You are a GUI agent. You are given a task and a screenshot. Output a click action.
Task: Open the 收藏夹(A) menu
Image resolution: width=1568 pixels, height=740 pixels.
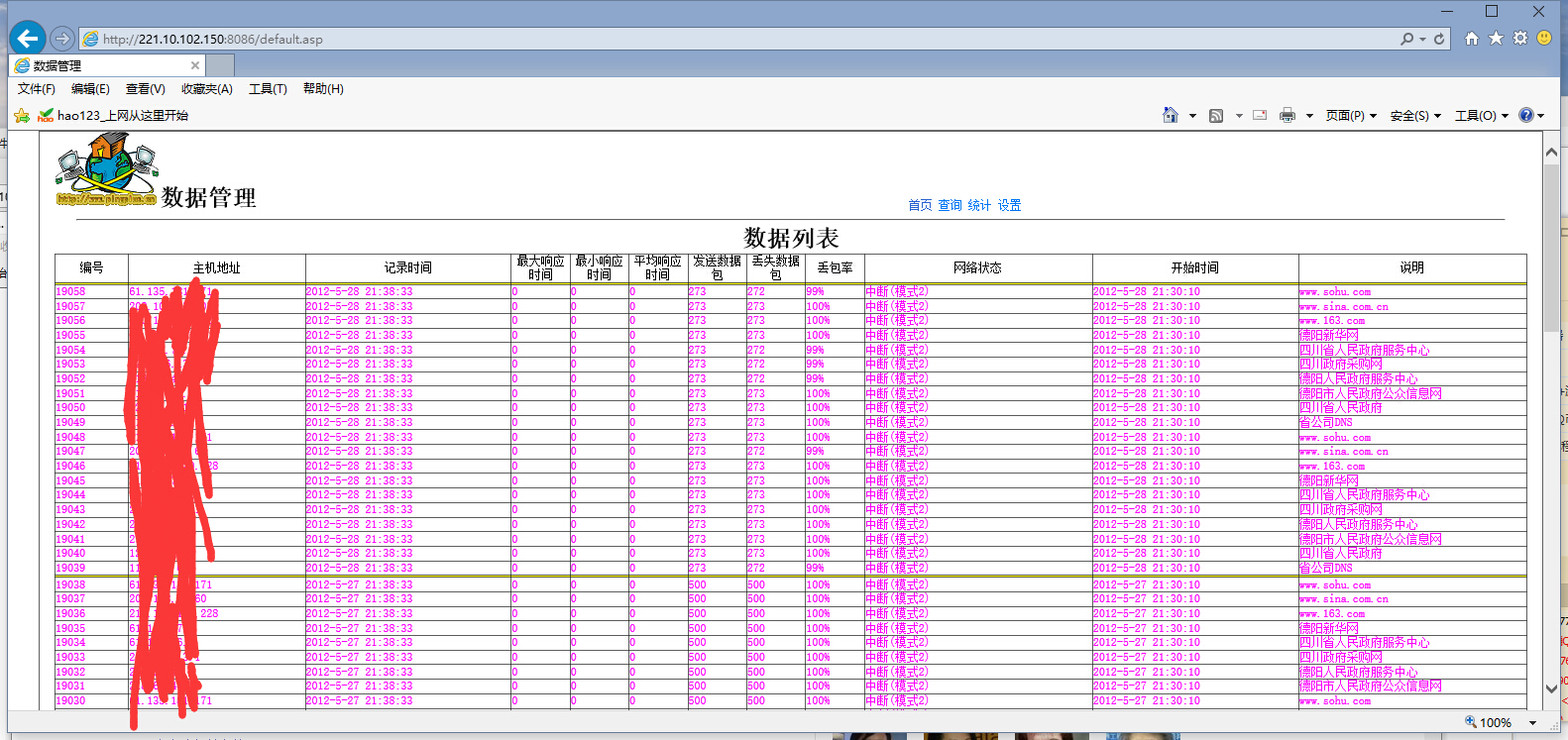coord(207,89)
